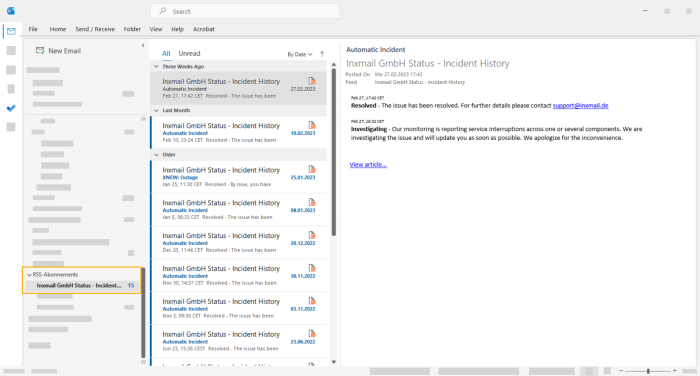Collapse the Older group
Viewport: 700px width, 376px height.
(x=156, y=155)
